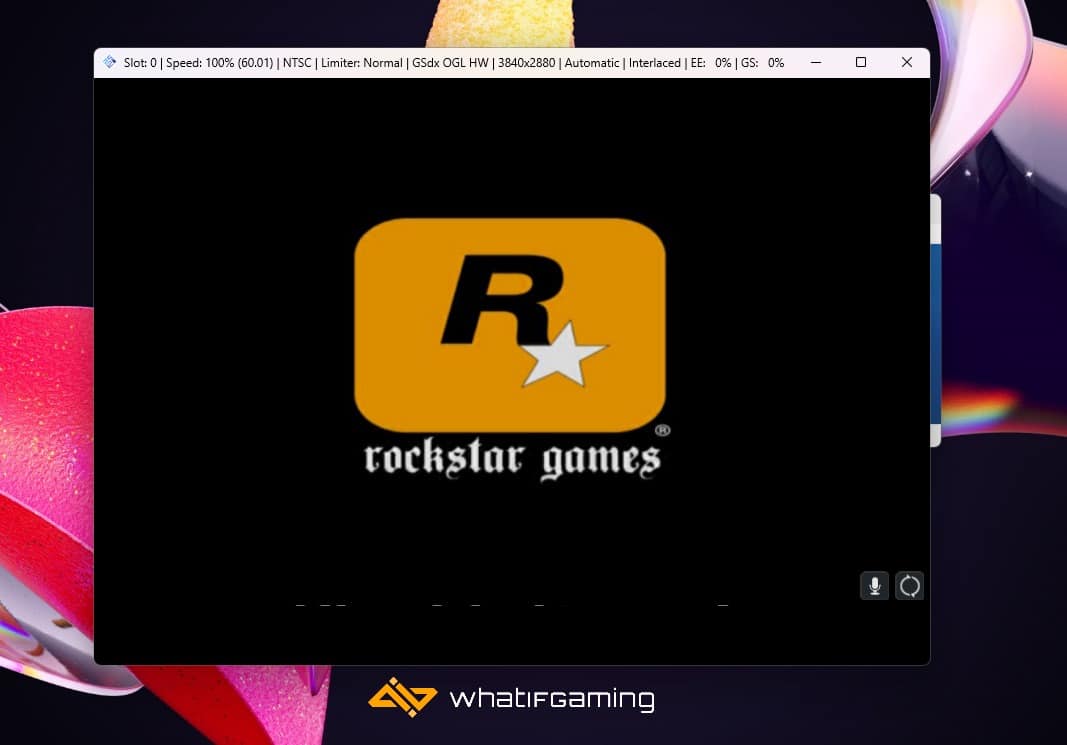Click the 'Speed: 100% (60.01)' title text
This screenshot has width=1067, height=745.
click(220, 63)
